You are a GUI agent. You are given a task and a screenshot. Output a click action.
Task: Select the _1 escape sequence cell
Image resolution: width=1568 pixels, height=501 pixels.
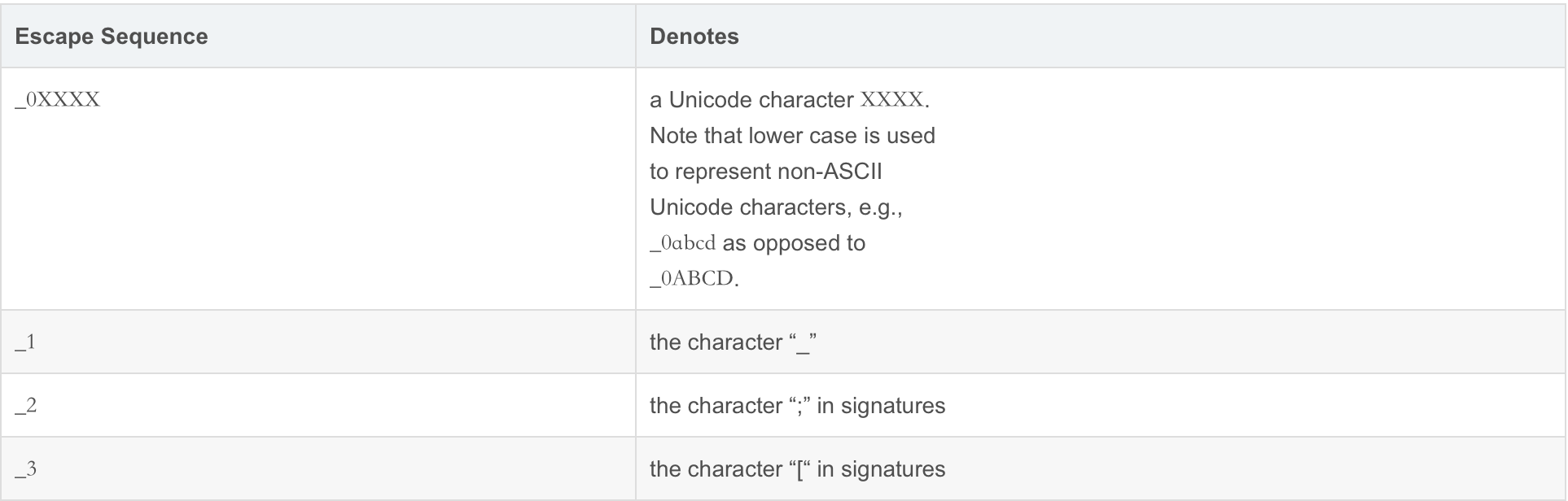(x=25, y=342)
